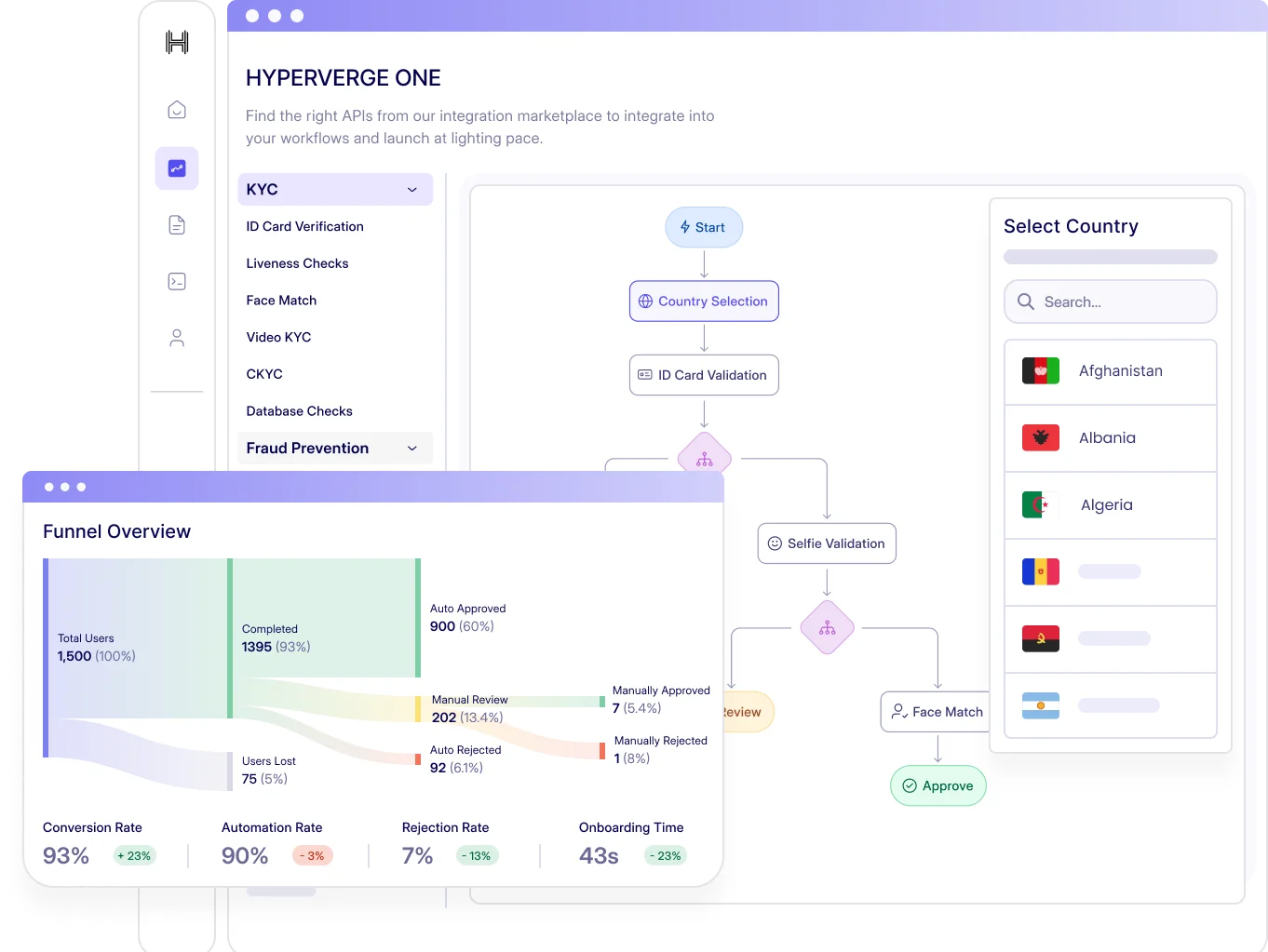Click the HYPERVERGE ONE heading

[x=344, y=78]
